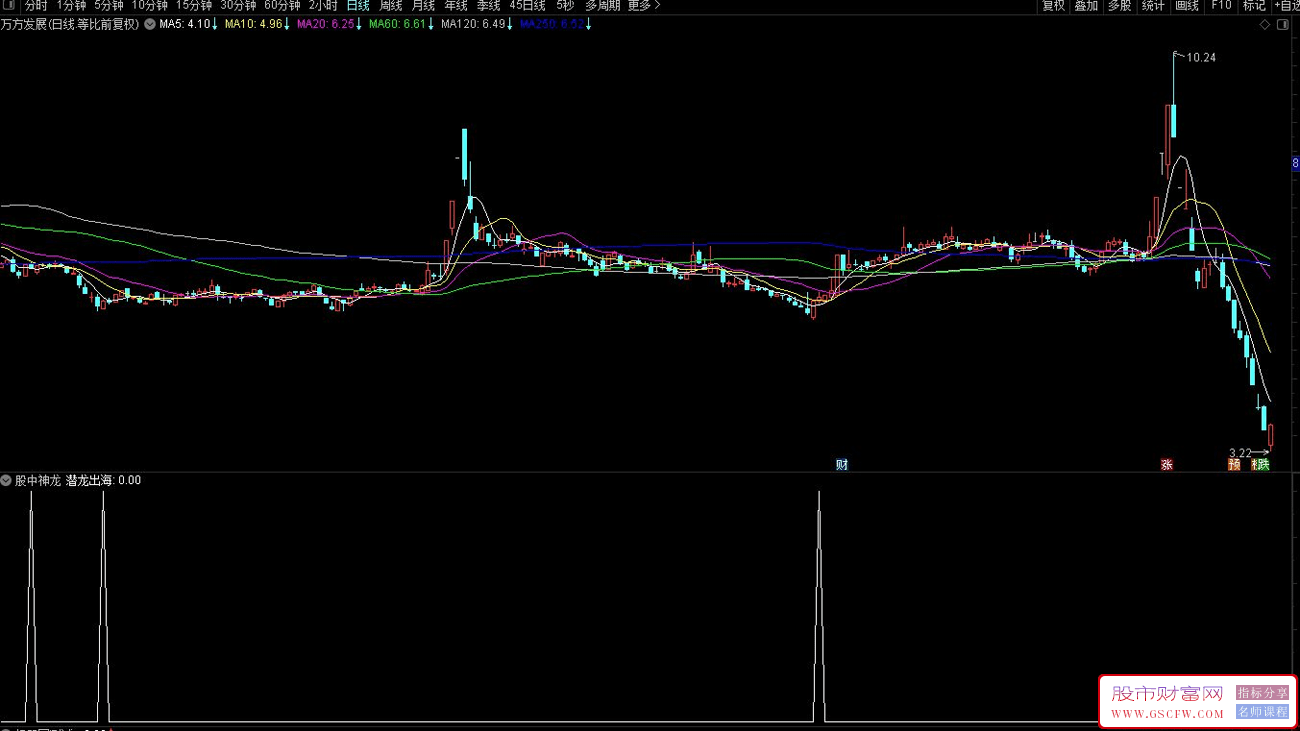Click the 10.24 high price label
This screenshot has height=731, width=1300.
(1201, 58)
